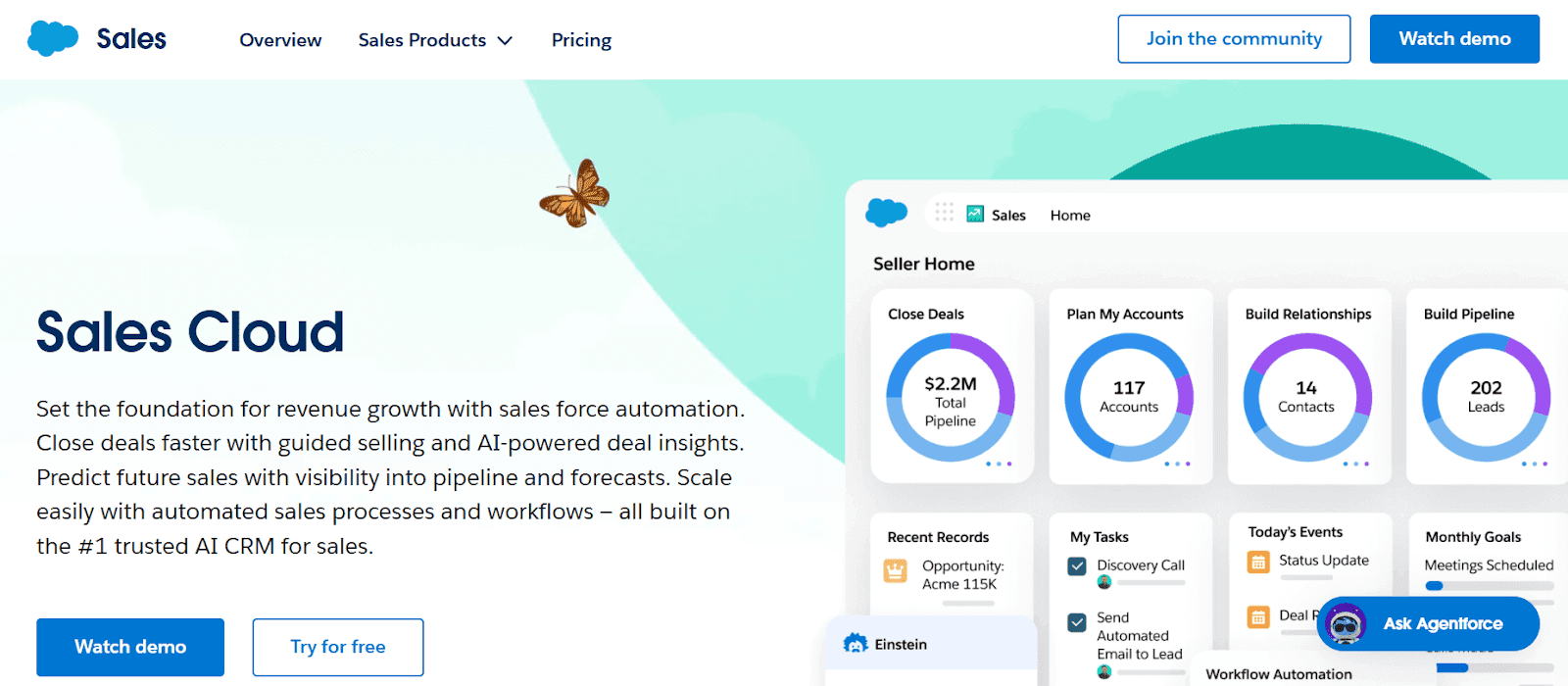The height and width of the screenshot is (686, 1568).
Task: Open Close Deals card three-dot menu
Action: 999,464
